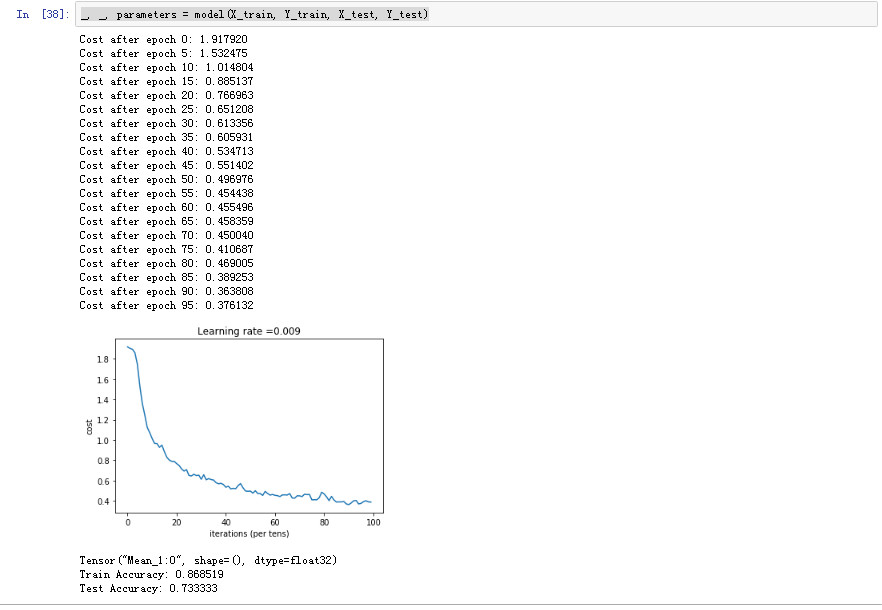Click 'Cost after epoch 50: 0.496976' line
The height and width of the screenshot is (610, 882).
tap(166, 180)
